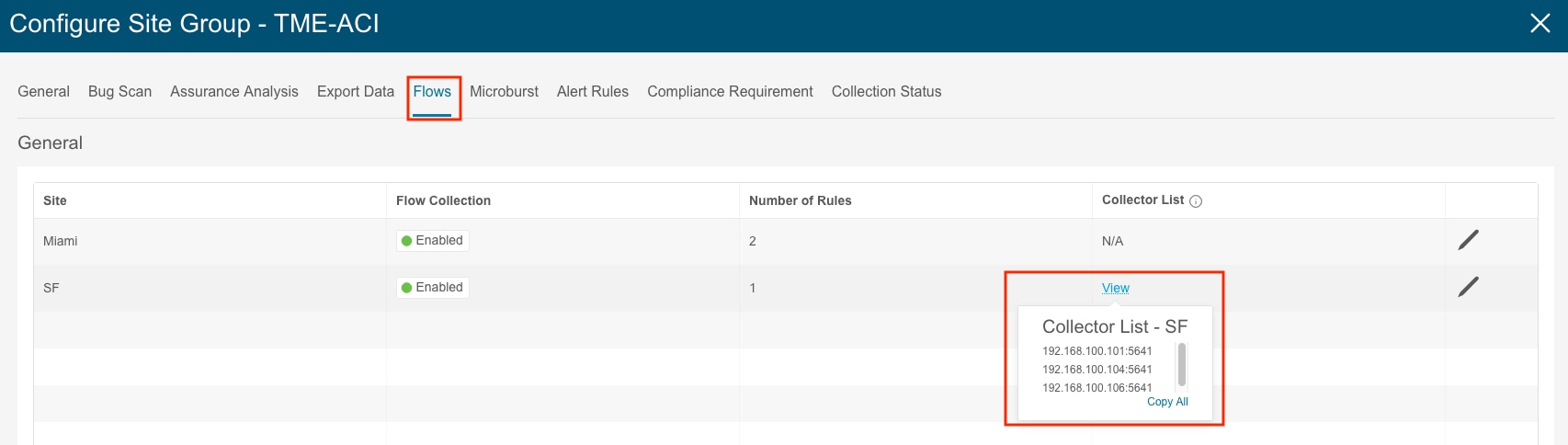Screen dimensions: 1568x445
Task: Click Copy All in the collector list popup
Action: point(1167,402)
